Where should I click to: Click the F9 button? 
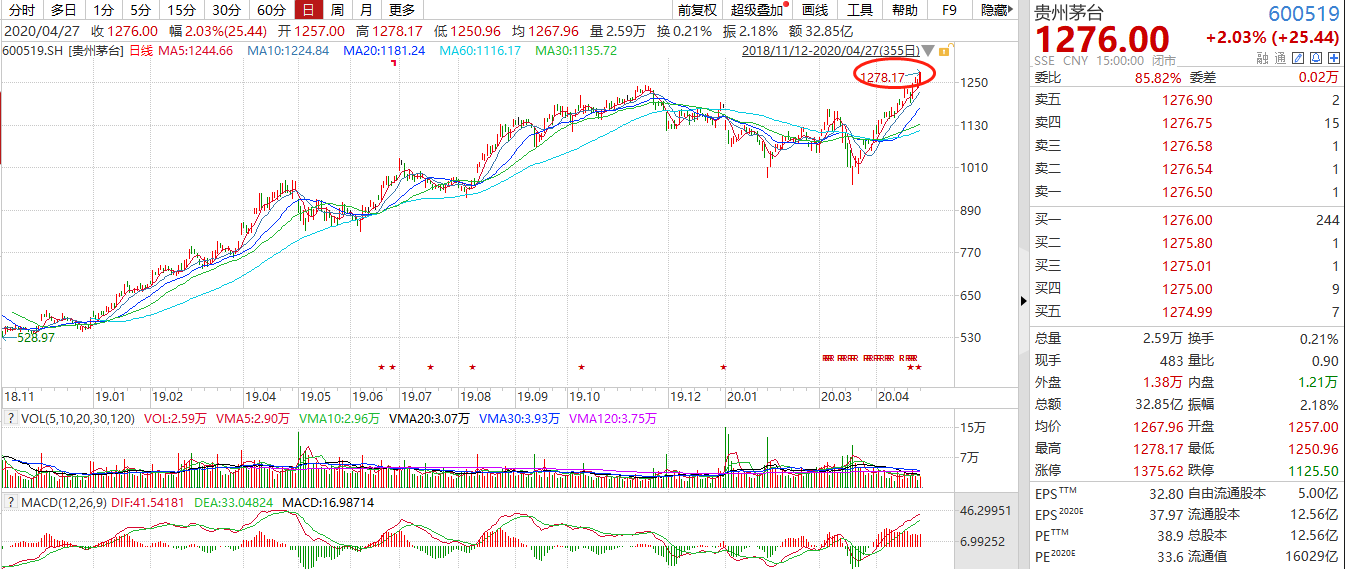pyautogui.click(x=948, y=10)
